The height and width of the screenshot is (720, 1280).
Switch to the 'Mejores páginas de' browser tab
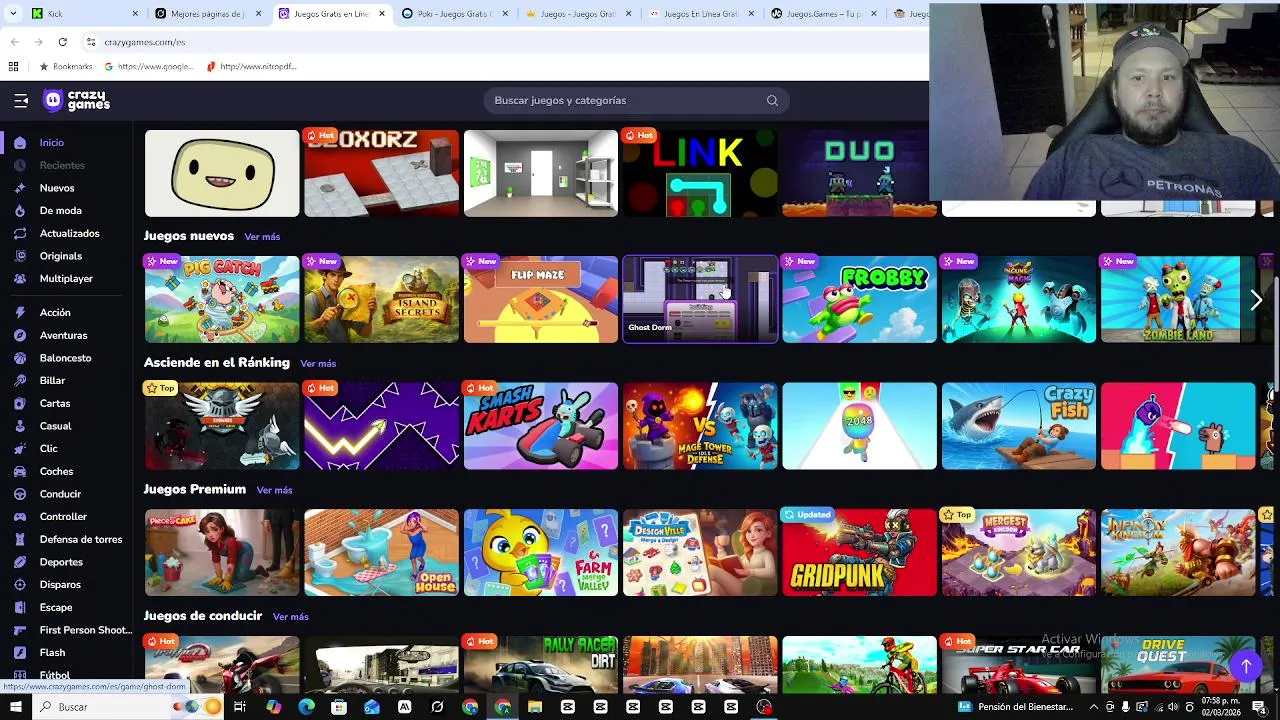[x=208, y=14]
